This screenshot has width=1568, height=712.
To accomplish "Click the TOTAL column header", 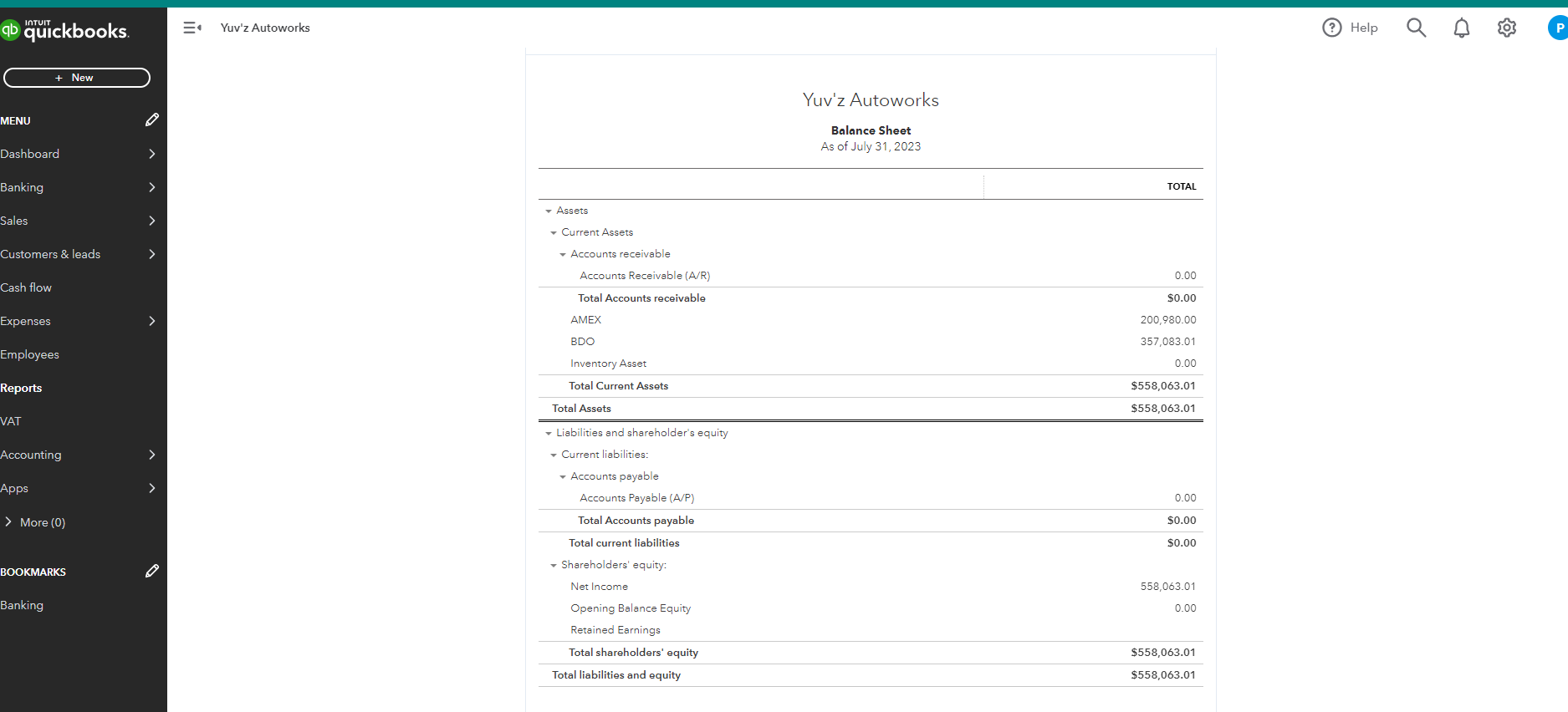I will pos(1182,186).
